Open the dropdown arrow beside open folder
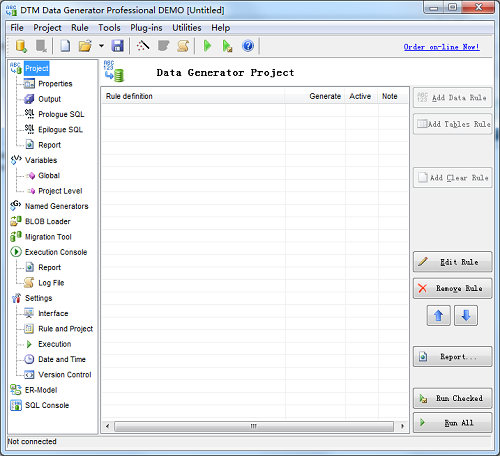This screenshot has width=500, height=456. 101,46
